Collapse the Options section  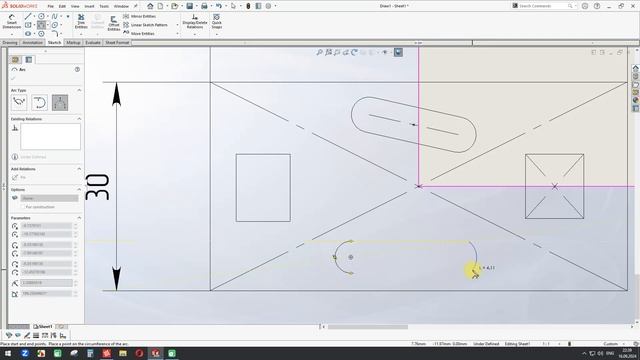click(79, 190)
